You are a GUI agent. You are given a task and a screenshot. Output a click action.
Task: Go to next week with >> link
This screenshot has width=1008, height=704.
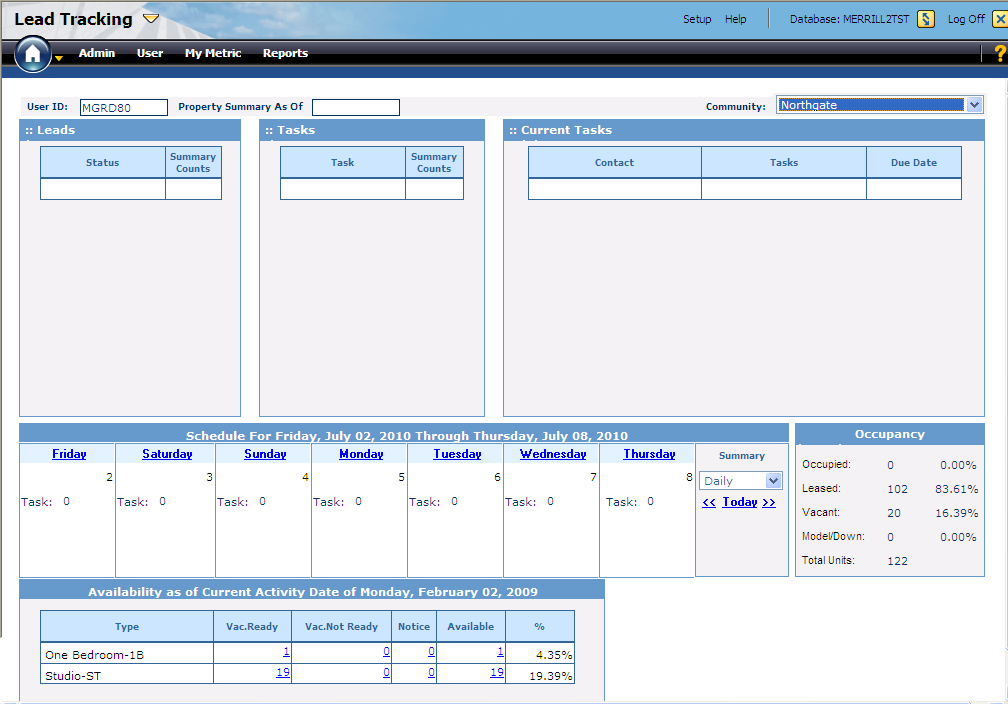pos(769,502)
